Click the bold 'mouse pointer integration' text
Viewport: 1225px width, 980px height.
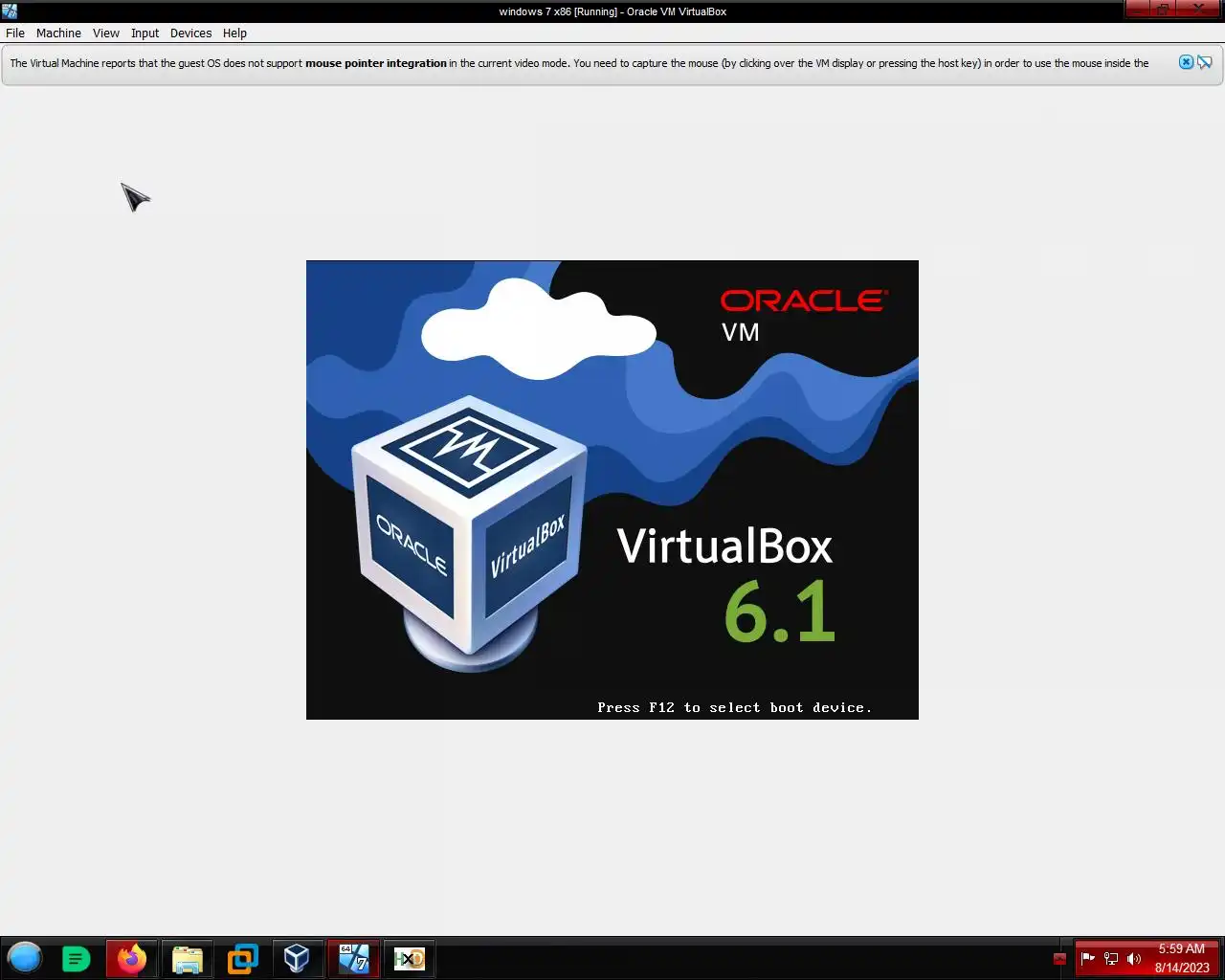click(376, 63)
